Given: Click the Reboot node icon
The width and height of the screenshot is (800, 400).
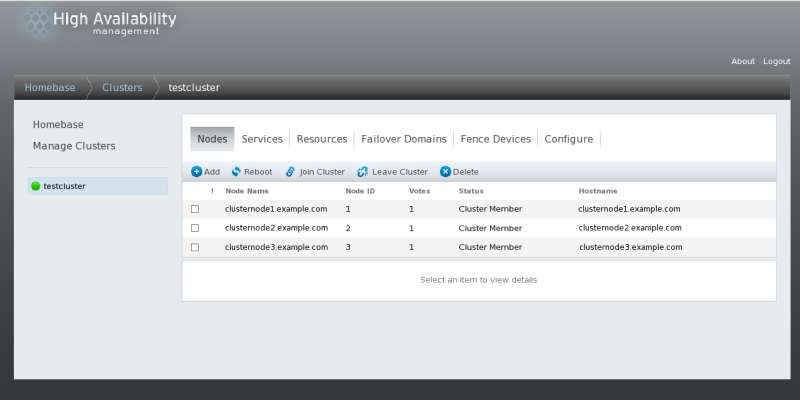Looking at the screenshot, I should pyautogui.click(x=237, y=172).
